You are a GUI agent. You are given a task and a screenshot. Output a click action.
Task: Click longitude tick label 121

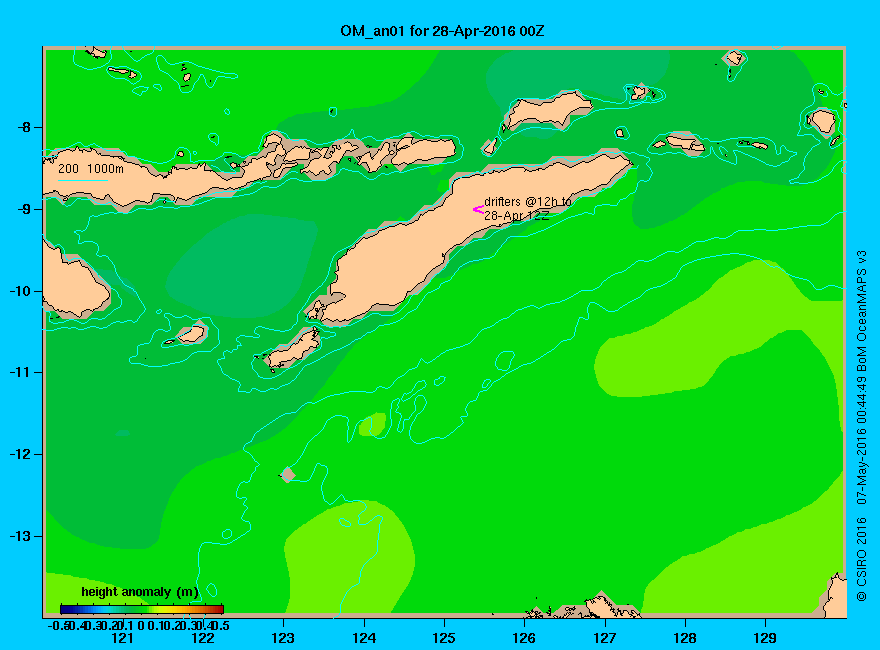point(122,638)
